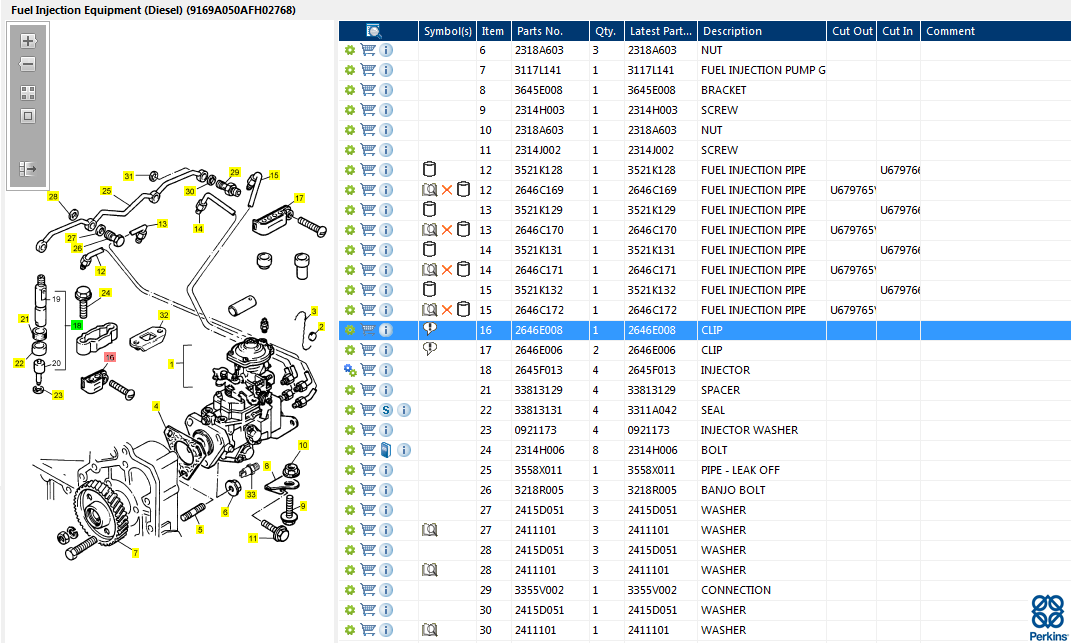Sort table by Parts No. column
This screenshot has height=643, width=1071.
coord(549,31)
